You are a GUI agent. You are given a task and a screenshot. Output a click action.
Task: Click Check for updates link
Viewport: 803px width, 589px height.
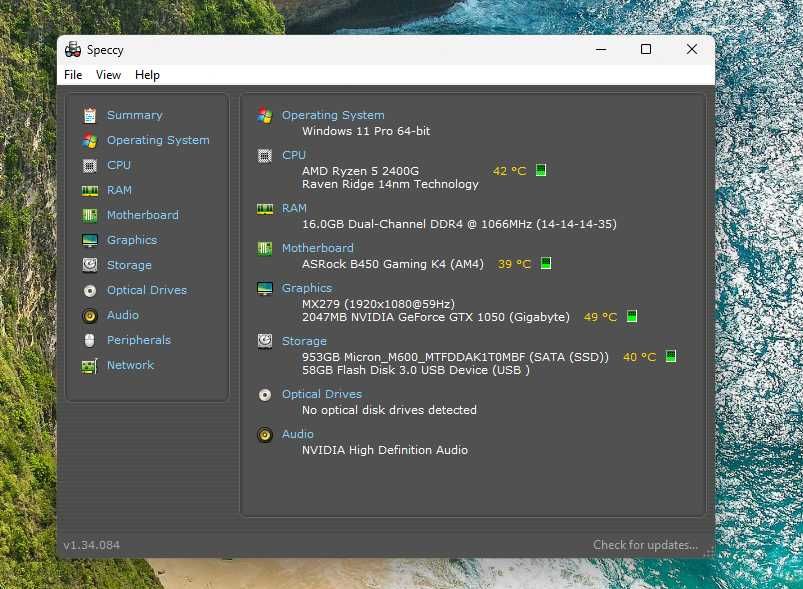coord(645,545)
